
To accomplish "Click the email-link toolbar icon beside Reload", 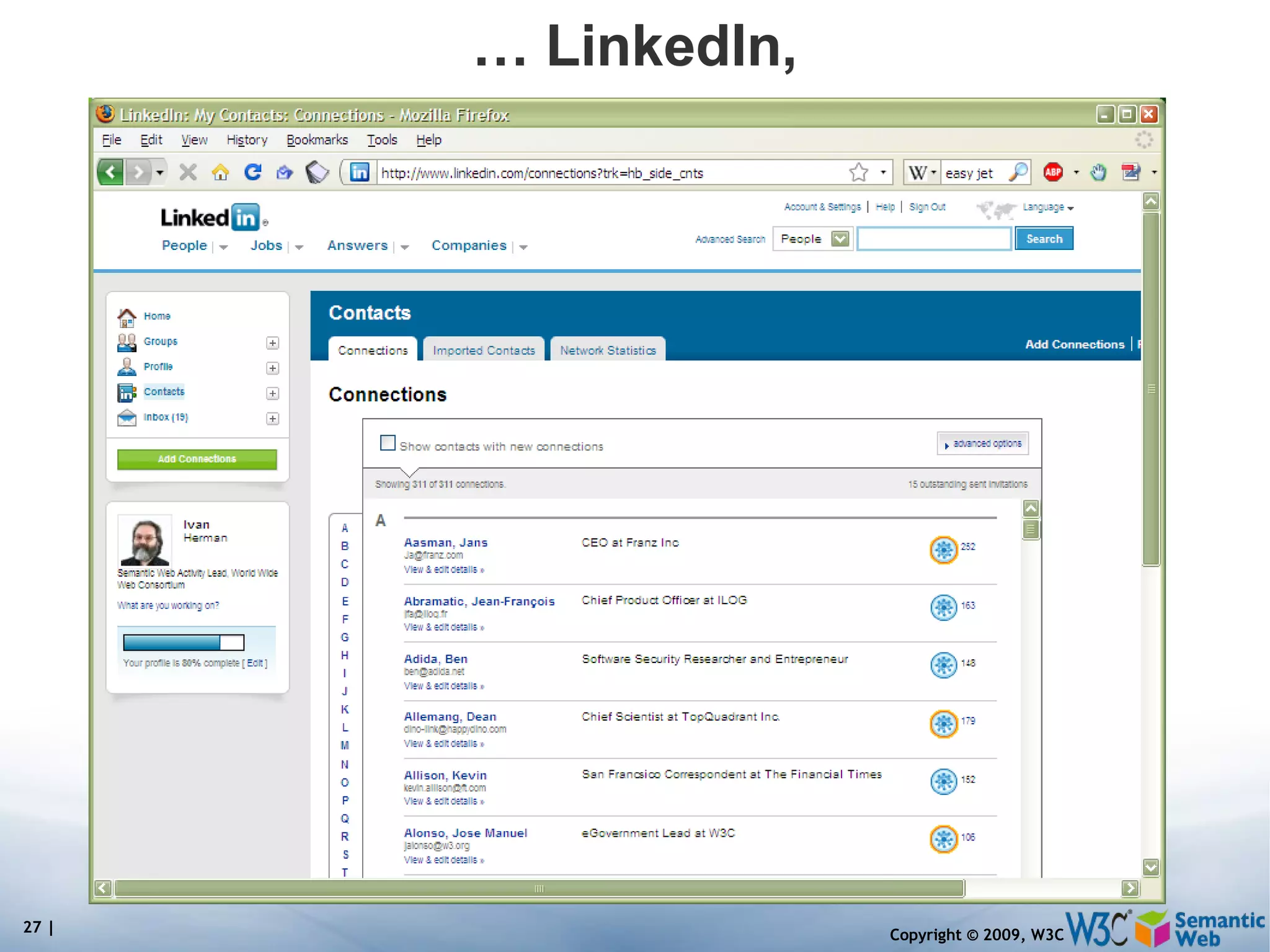I will pos(285,172).
